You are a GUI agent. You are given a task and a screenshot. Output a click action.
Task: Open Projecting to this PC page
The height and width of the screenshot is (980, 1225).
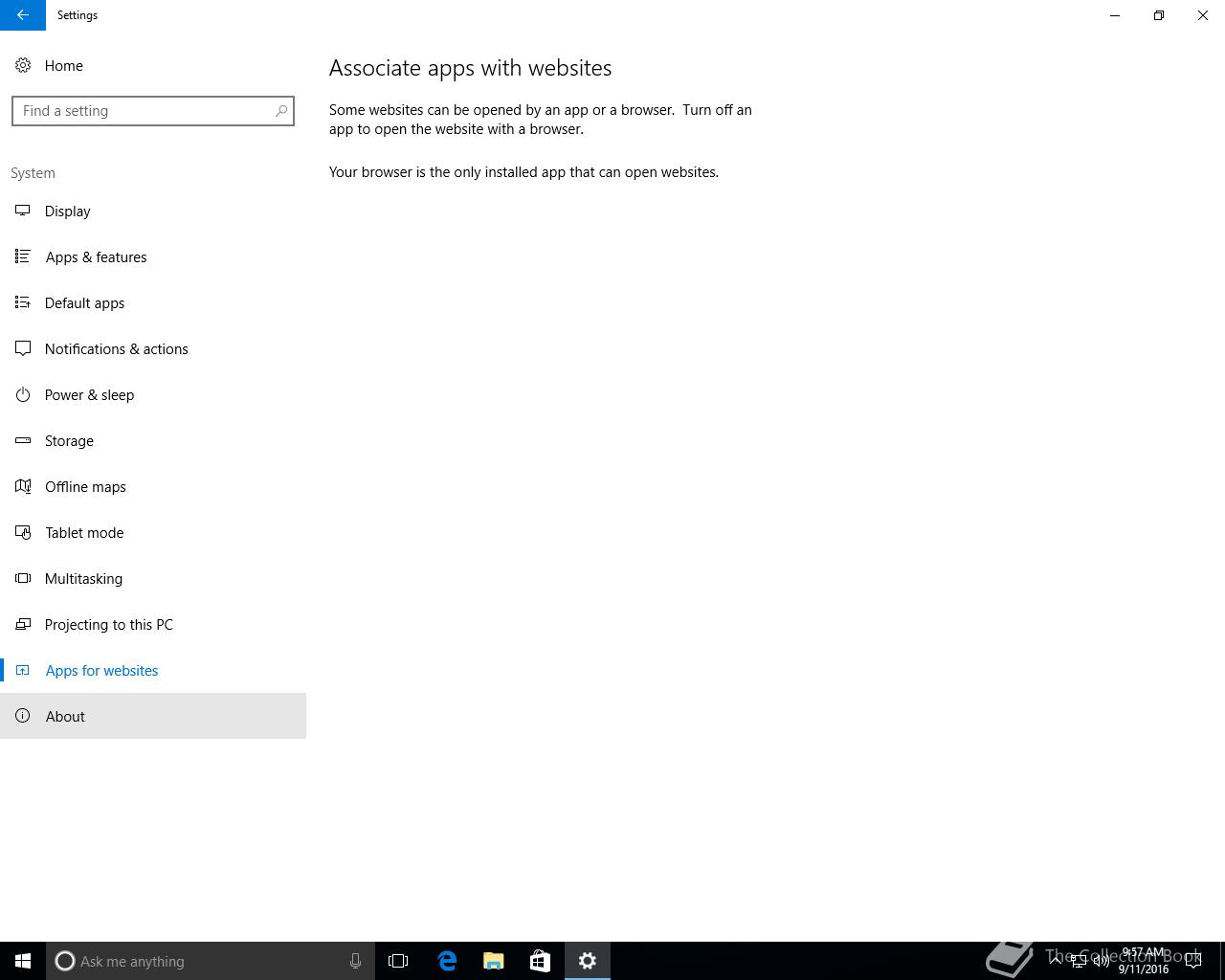click(x=153, y=624)
